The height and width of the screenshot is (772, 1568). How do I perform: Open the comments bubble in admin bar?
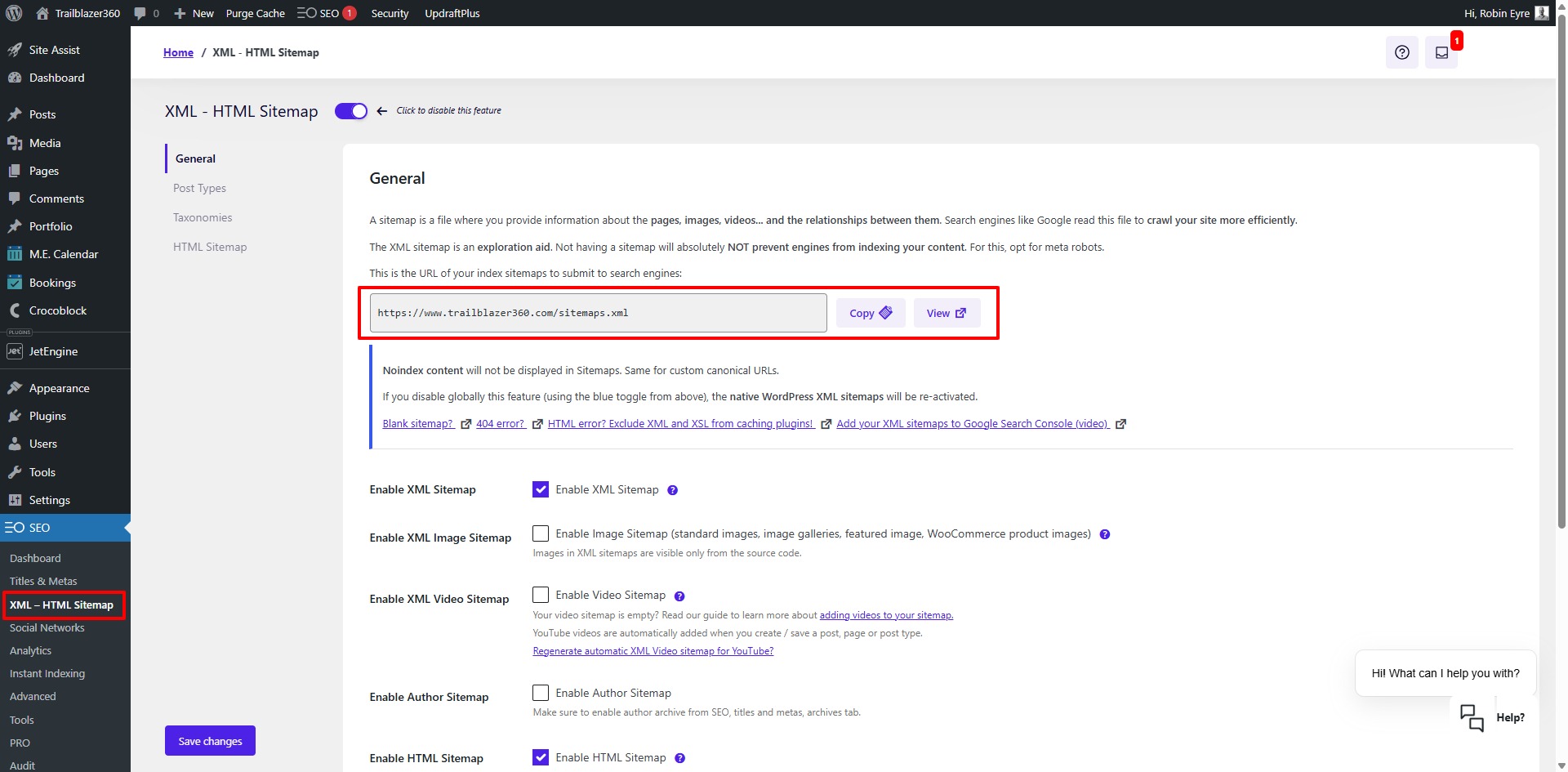tap(146, 13)
